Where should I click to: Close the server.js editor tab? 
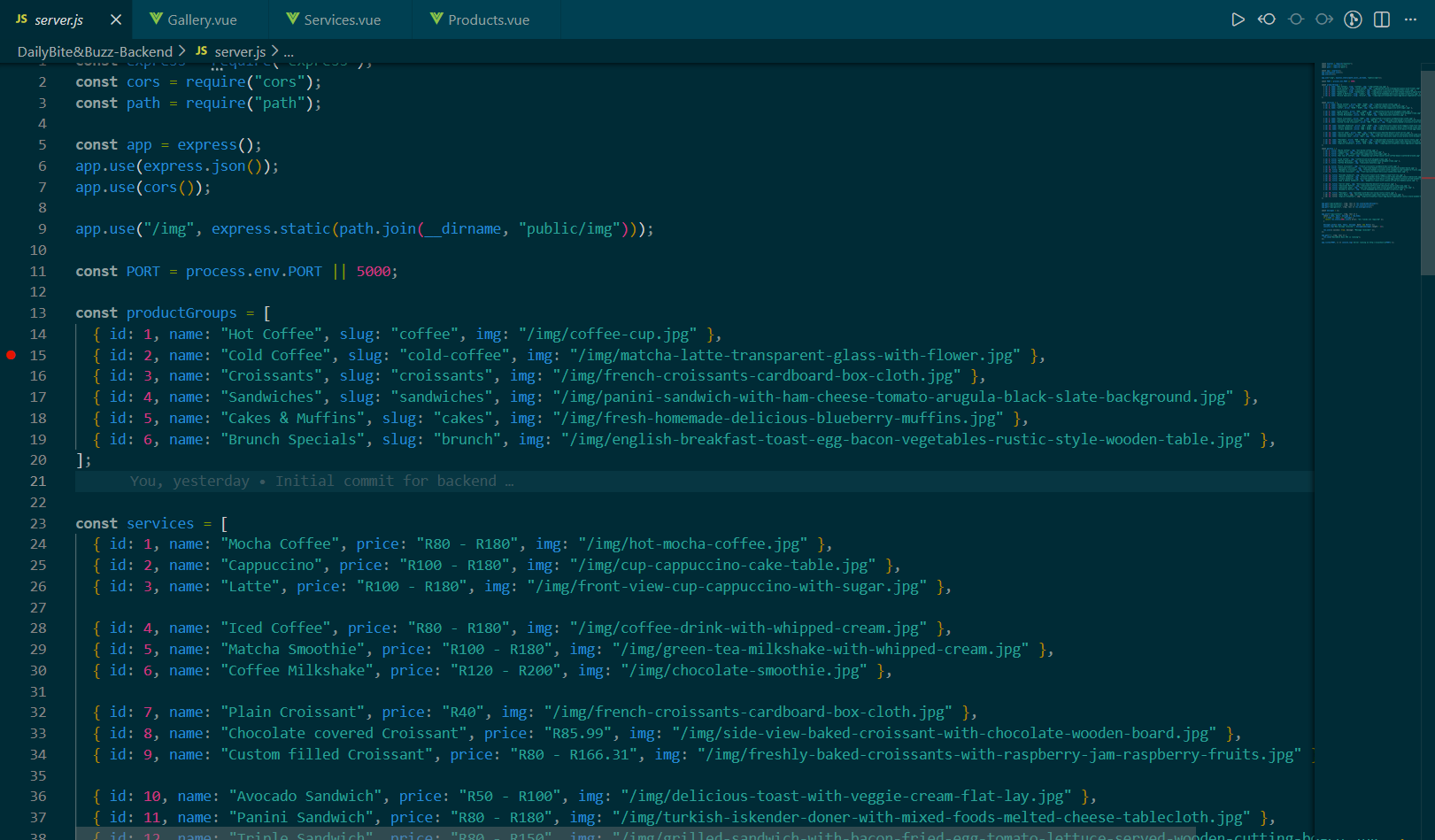tap(115, 18)
